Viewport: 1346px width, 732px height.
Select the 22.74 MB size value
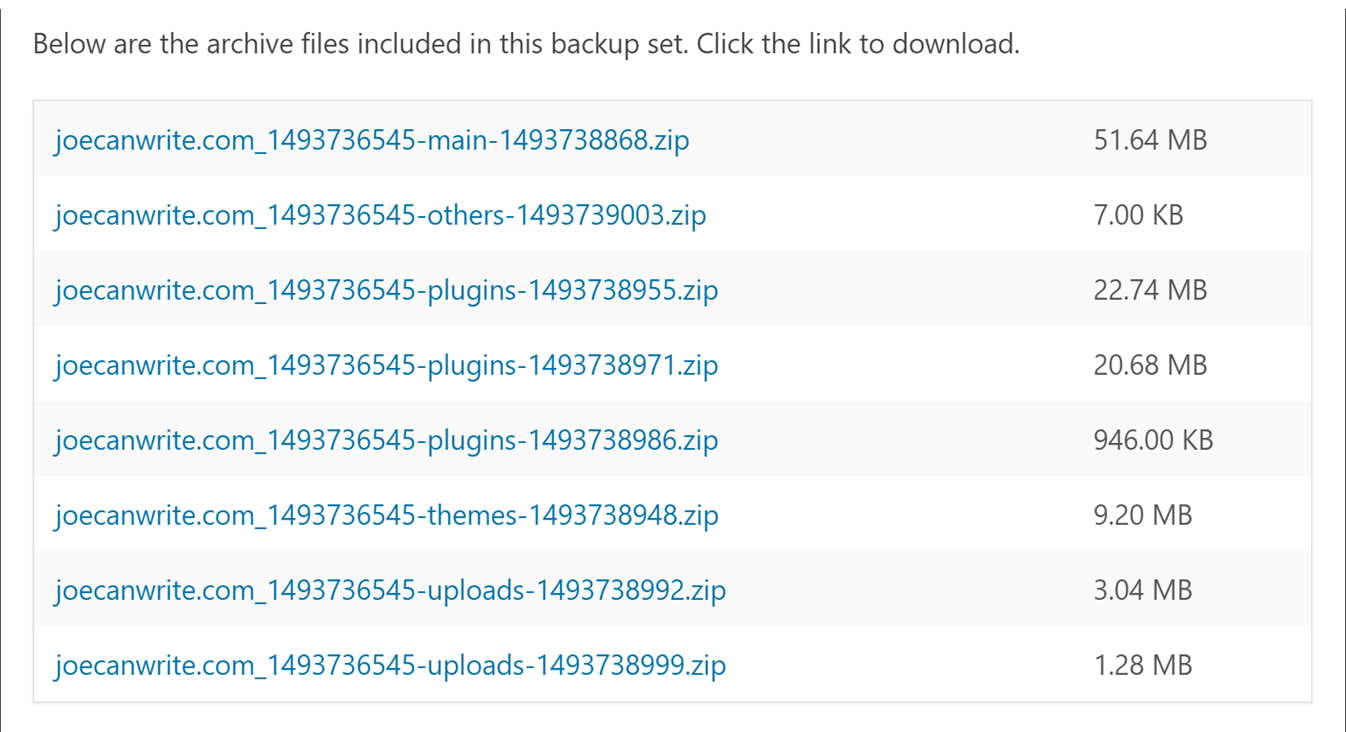[x=1150, y=290]
